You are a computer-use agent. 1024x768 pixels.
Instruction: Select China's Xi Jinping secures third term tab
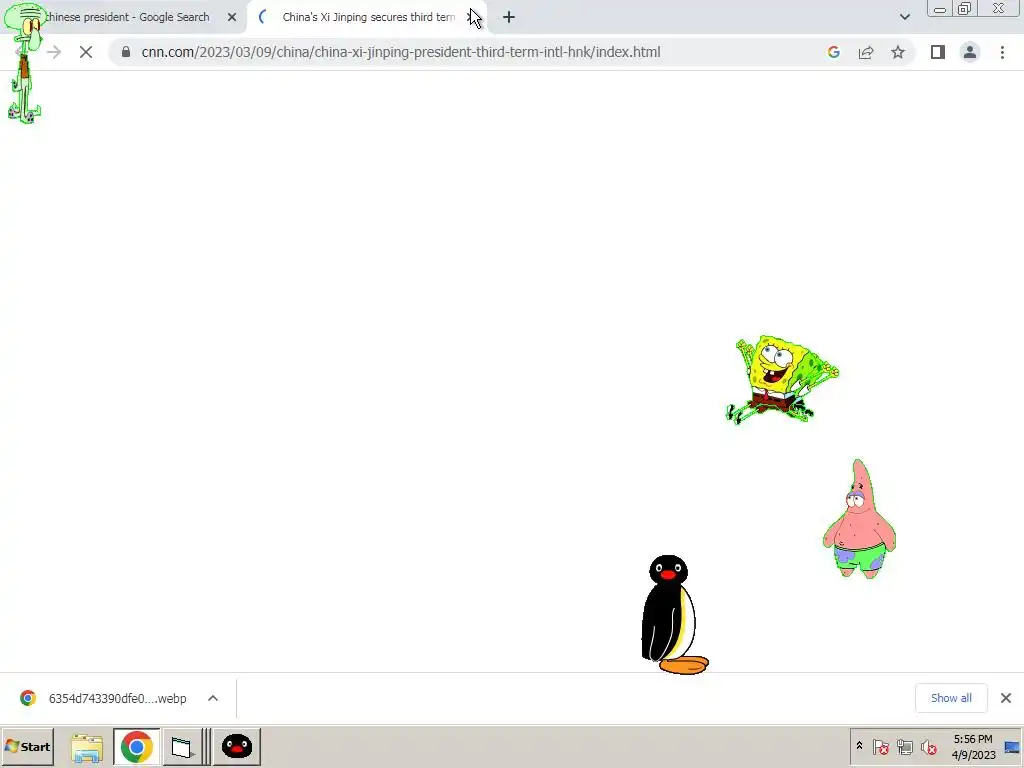click(x=368, y=18)
